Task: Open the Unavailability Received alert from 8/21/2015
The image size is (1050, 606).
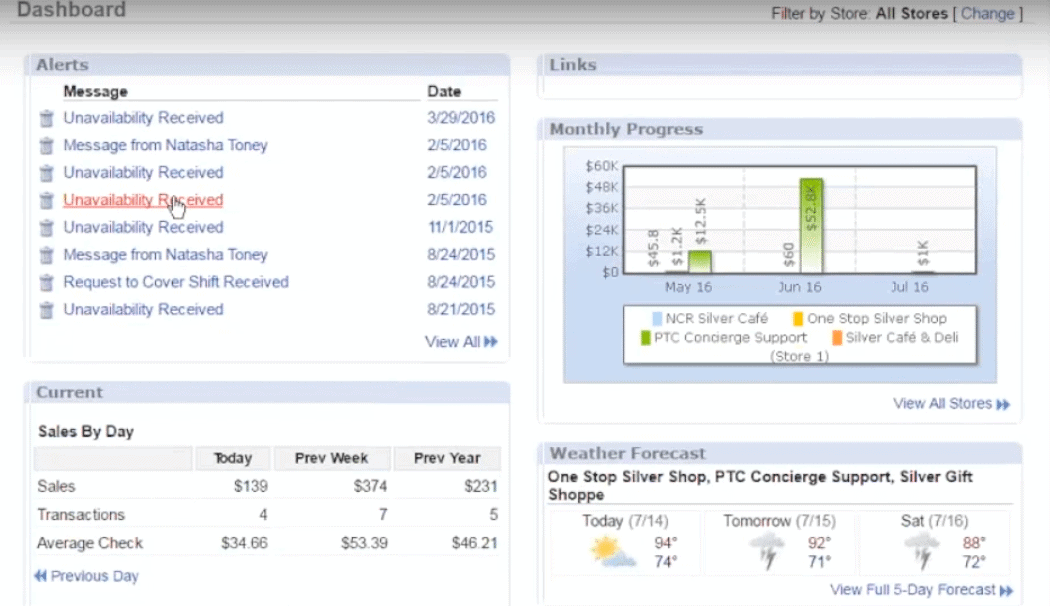Action: coord(143,309)
